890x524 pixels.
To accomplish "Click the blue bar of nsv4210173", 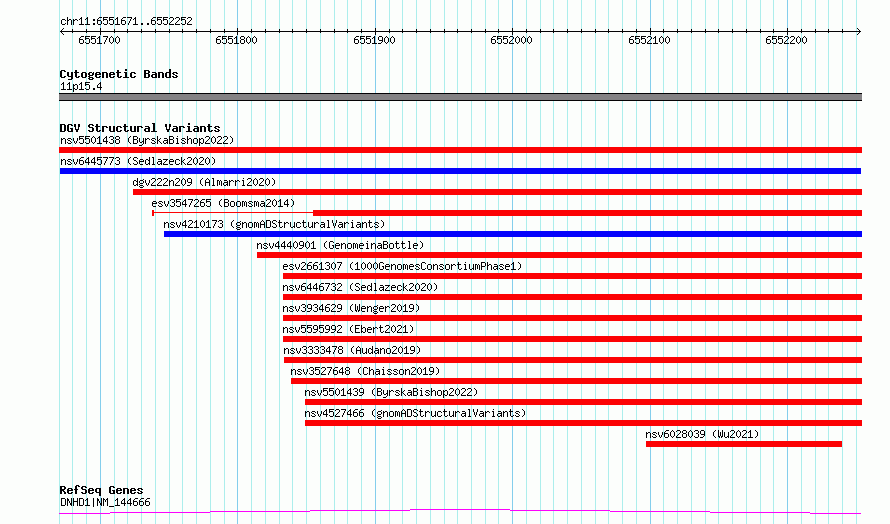I will click(x=513, y=234).
